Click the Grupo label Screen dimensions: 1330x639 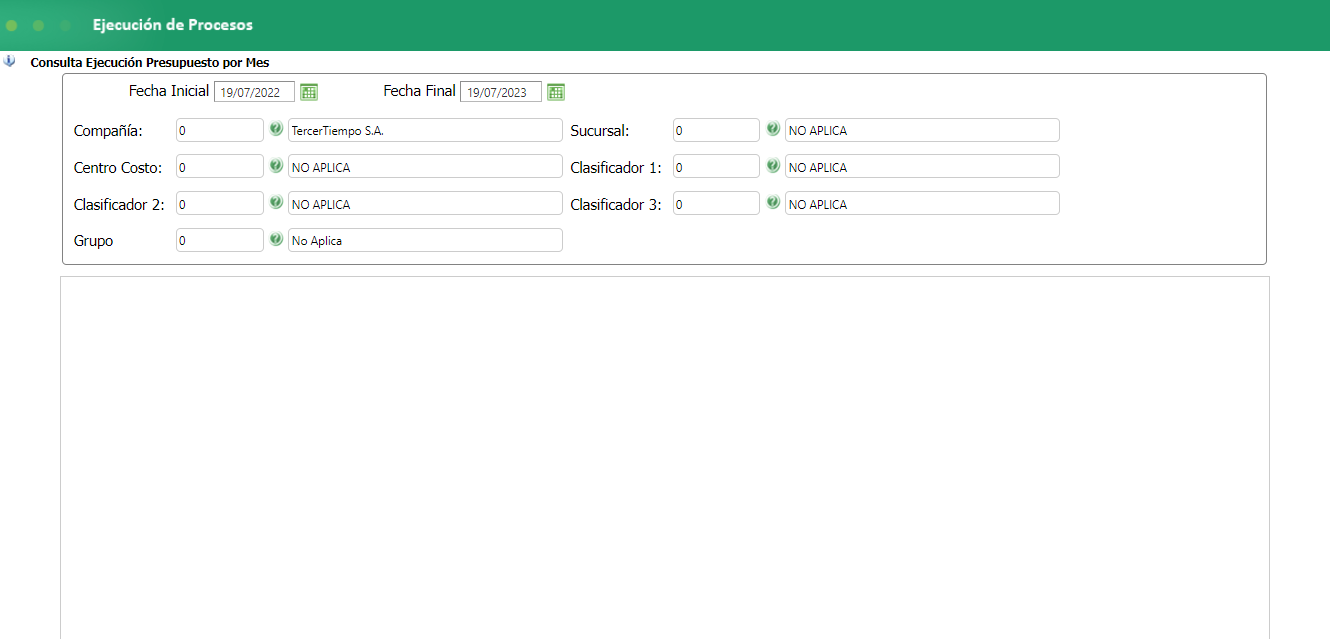point(94,241)
